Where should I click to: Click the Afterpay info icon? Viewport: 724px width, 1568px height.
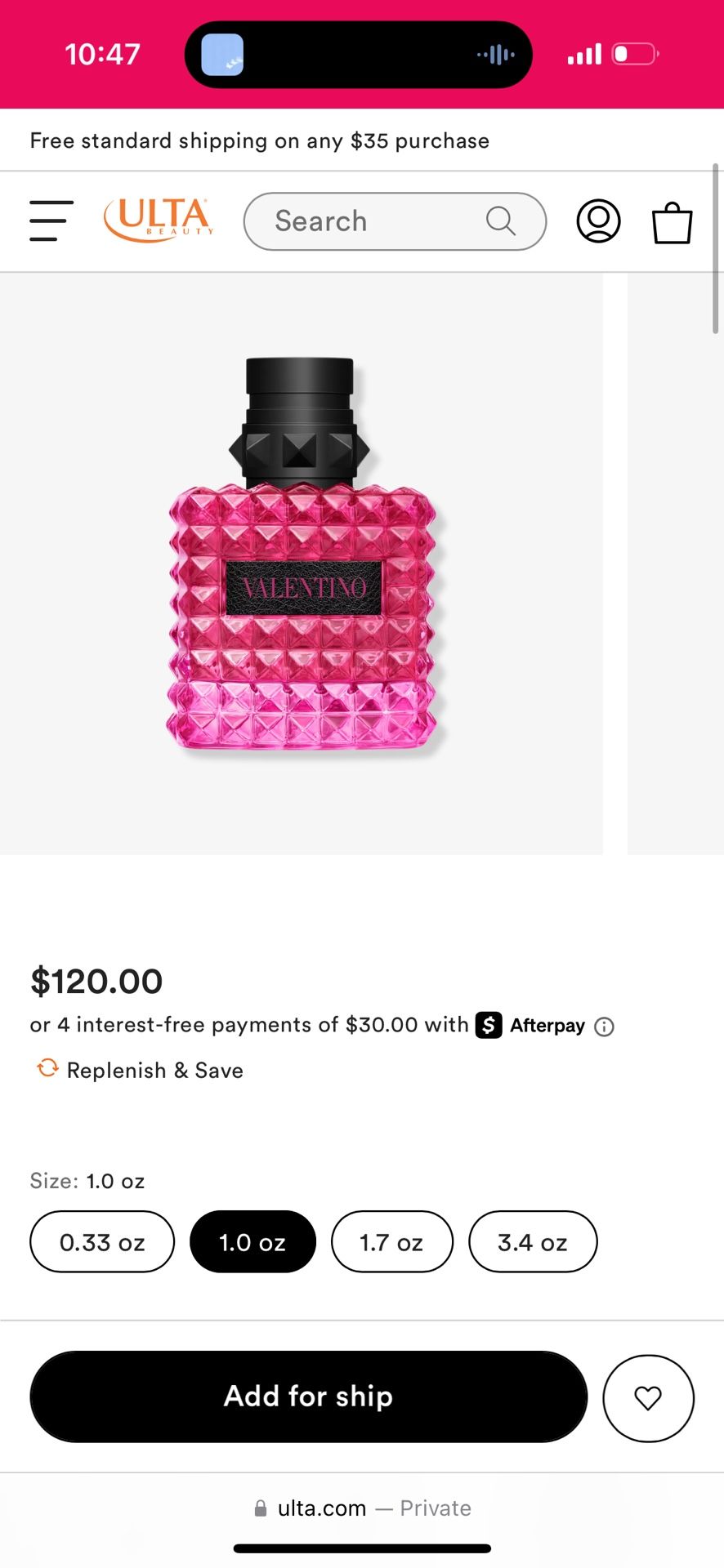(604, 1026)
